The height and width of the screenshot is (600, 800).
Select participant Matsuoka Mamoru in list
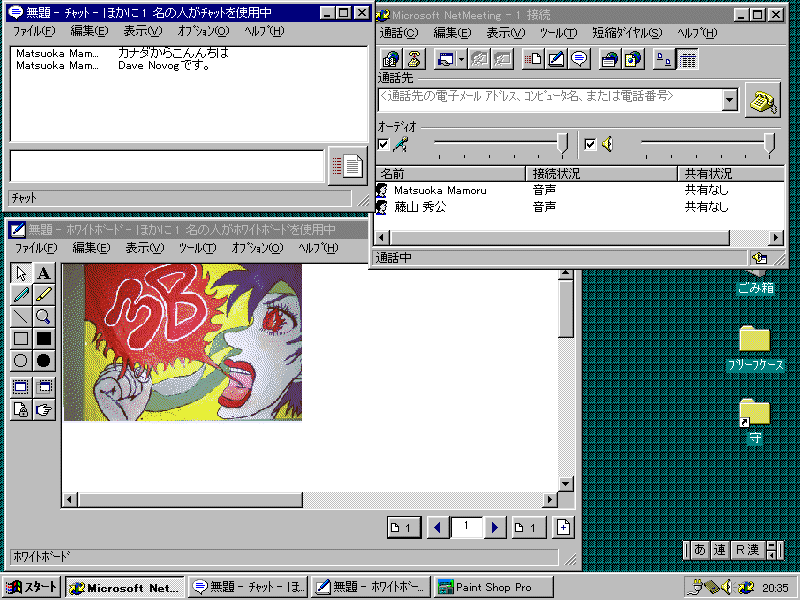[440, 190]
